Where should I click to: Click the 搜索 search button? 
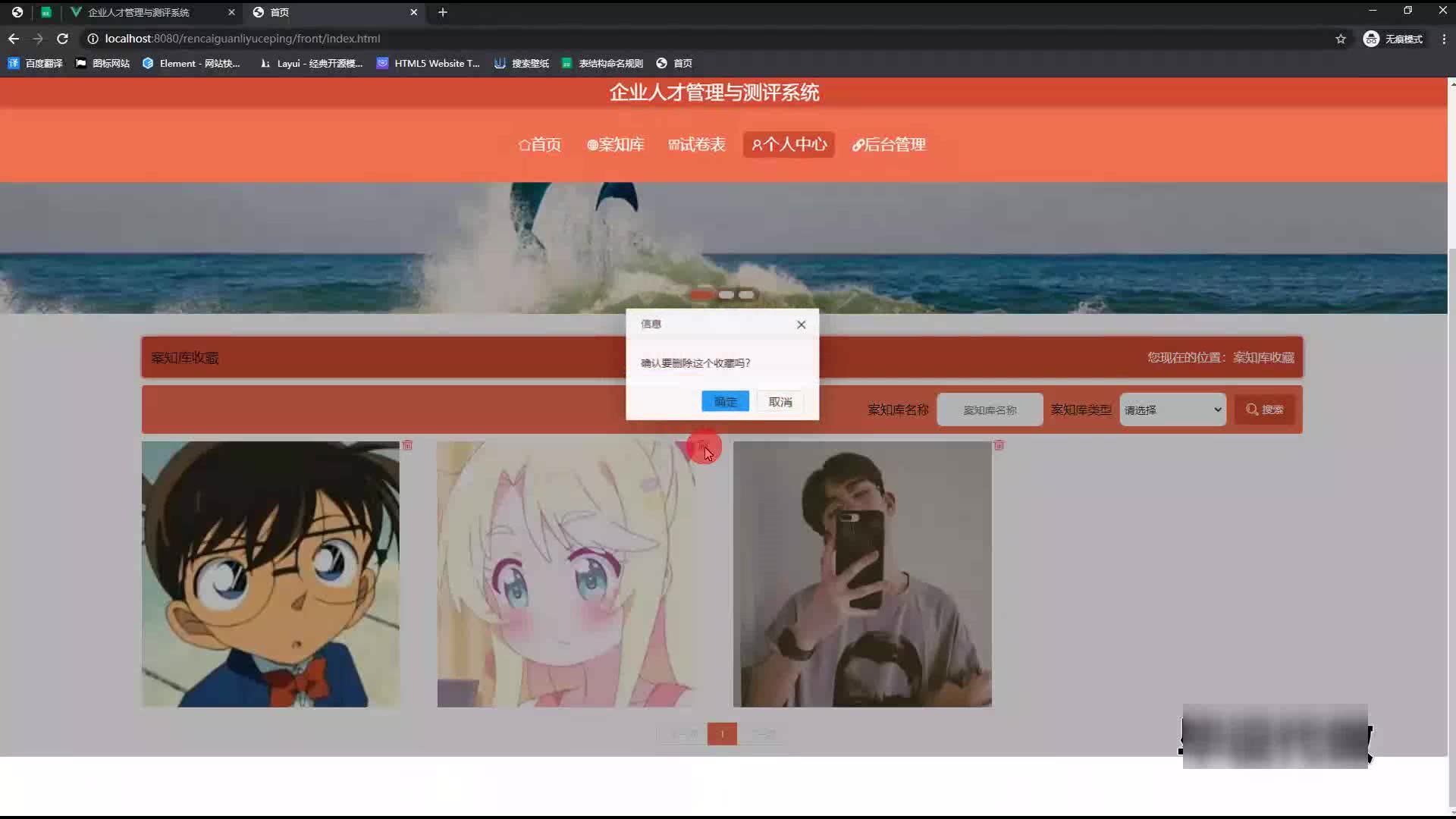point(1264,409)
